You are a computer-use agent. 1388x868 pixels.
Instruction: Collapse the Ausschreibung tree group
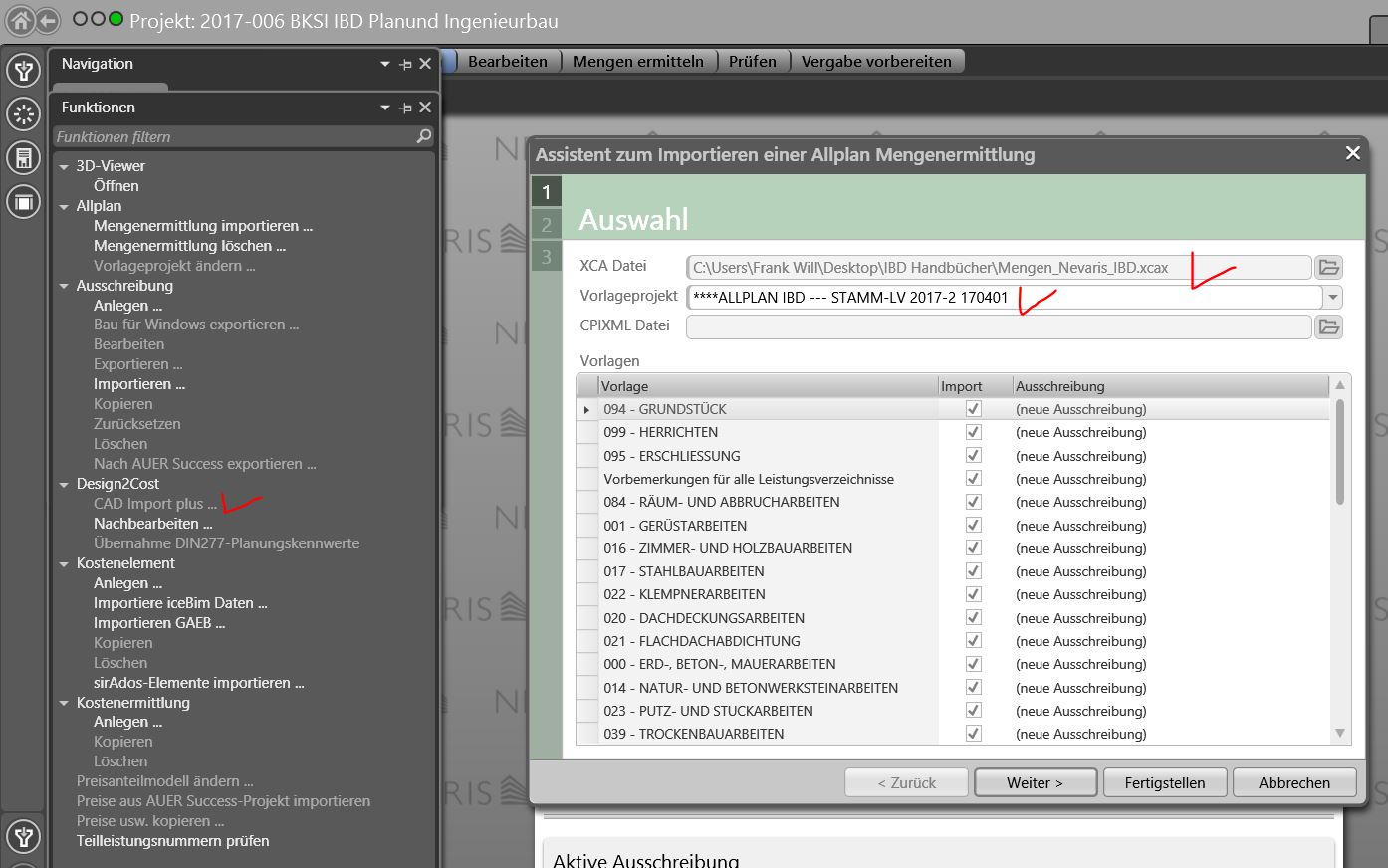point(64,287)
